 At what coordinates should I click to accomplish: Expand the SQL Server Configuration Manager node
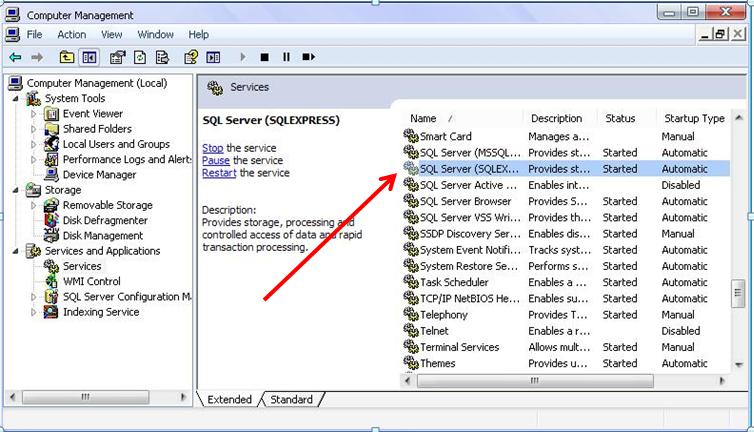tap(34, 297)
